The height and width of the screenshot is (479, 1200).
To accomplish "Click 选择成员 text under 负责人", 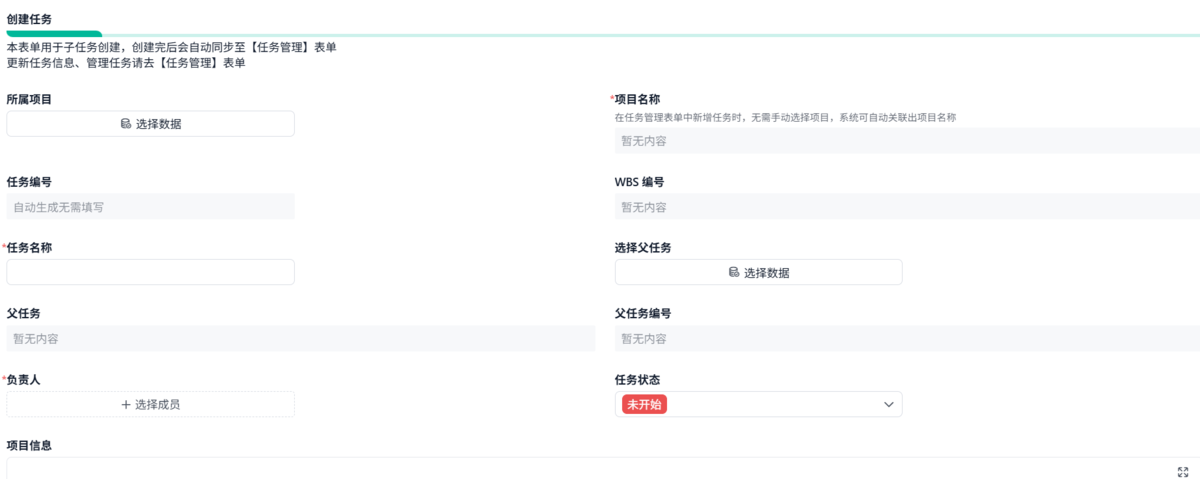I will 157,405.
